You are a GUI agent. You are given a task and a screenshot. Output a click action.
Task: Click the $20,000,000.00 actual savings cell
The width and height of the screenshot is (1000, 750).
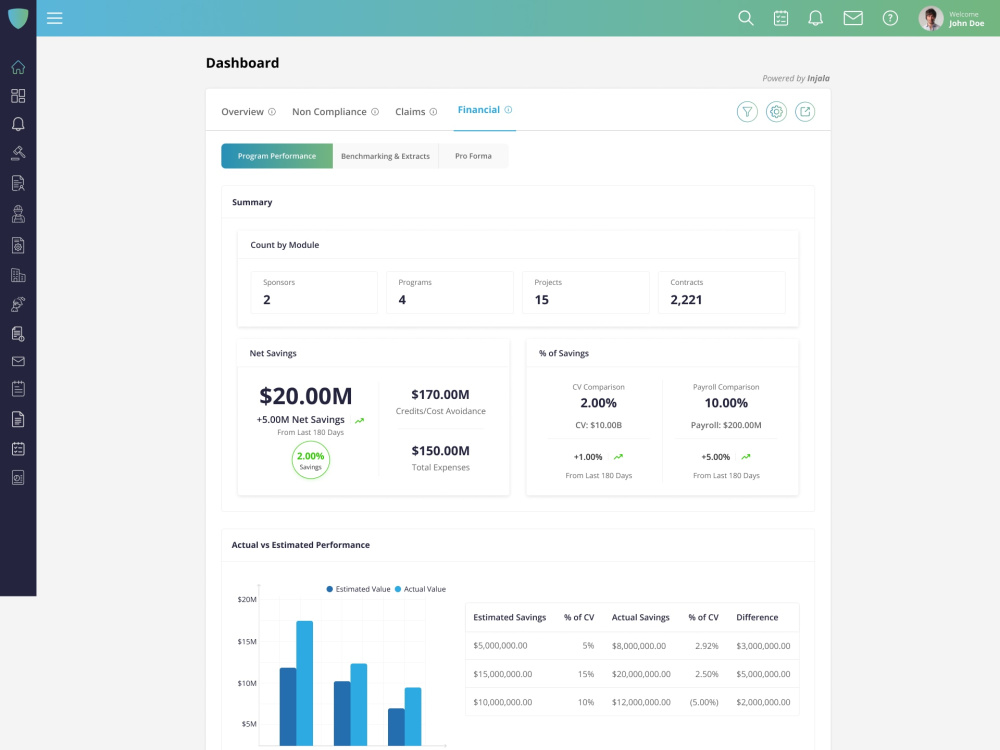(641, 674)
